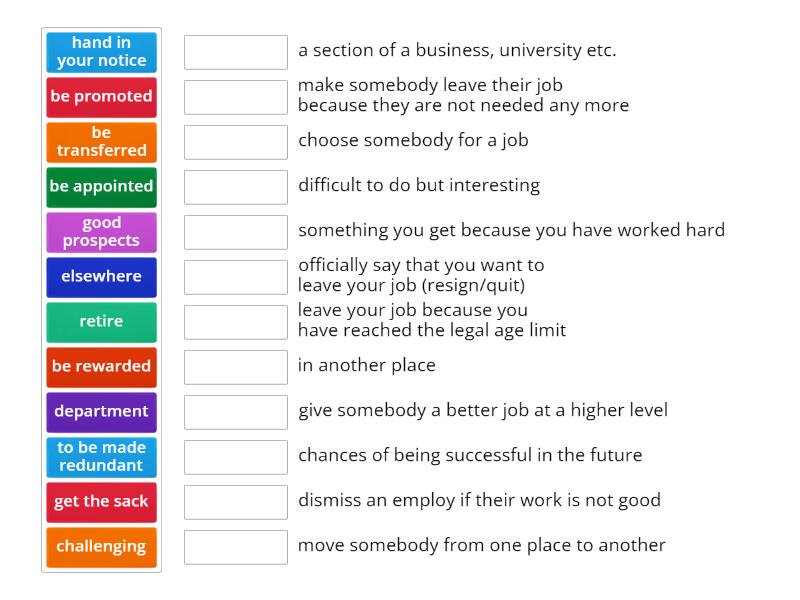The image size is (800, 600).
Task: Click the answer box beside 'chances of being successful'
Action: click(235, 455)
